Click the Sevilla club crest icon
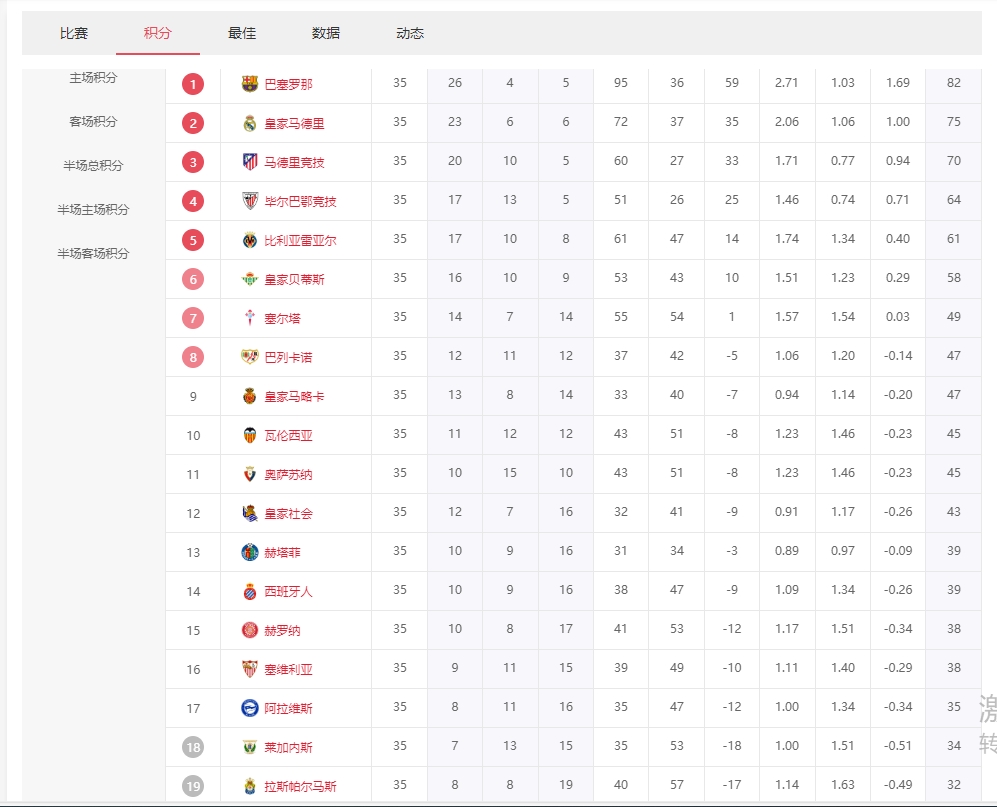This screenshot has height=807, width=997. coord(250,669)
